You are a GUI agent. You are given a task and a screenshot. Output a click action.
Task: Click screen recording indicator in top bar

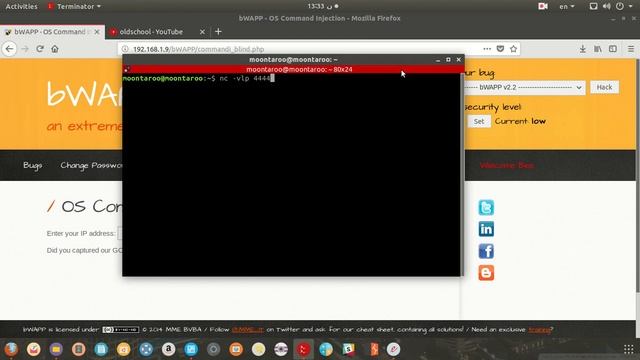[543, 6]
